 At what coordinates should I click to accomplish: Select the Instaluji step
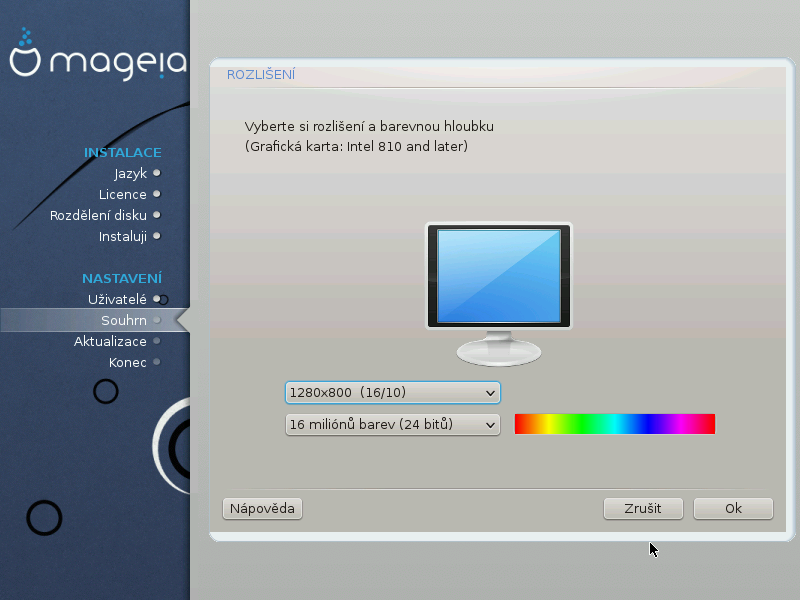(x=123, y=236)
